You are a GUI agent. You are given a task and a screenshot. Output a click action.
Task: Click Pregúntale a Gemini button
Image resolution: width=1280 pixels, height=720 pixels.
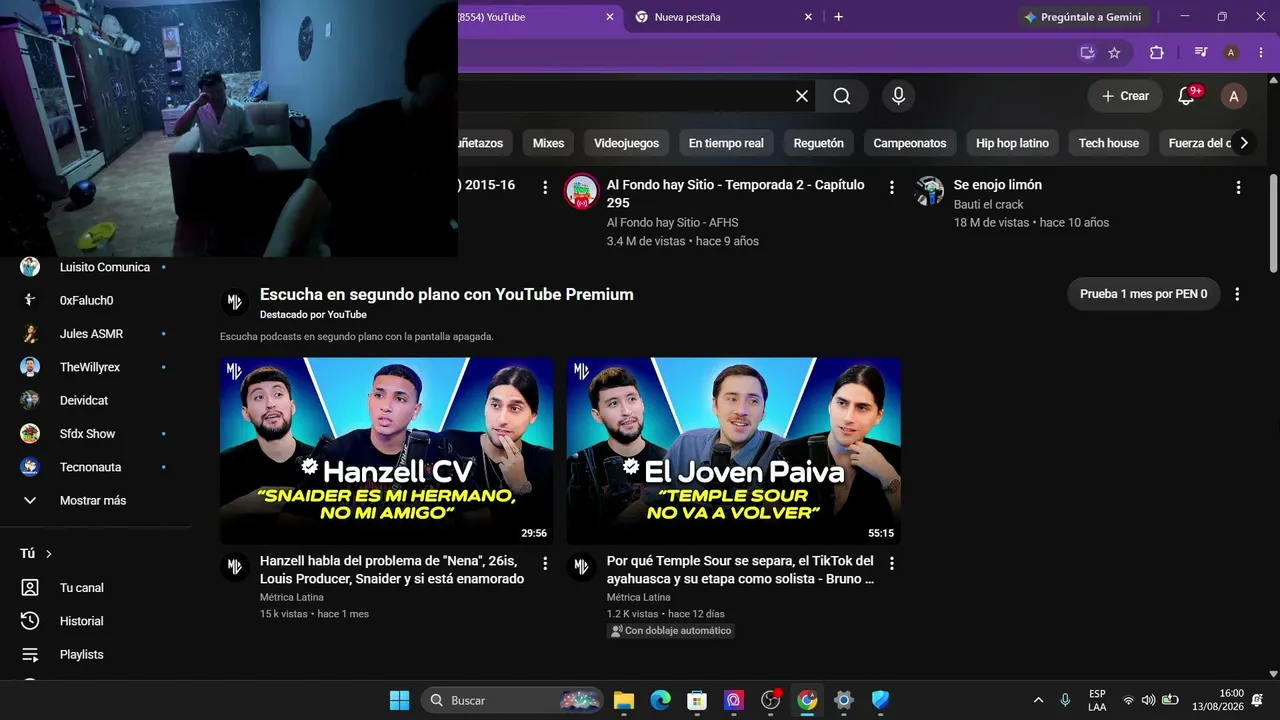(1082, 17)
